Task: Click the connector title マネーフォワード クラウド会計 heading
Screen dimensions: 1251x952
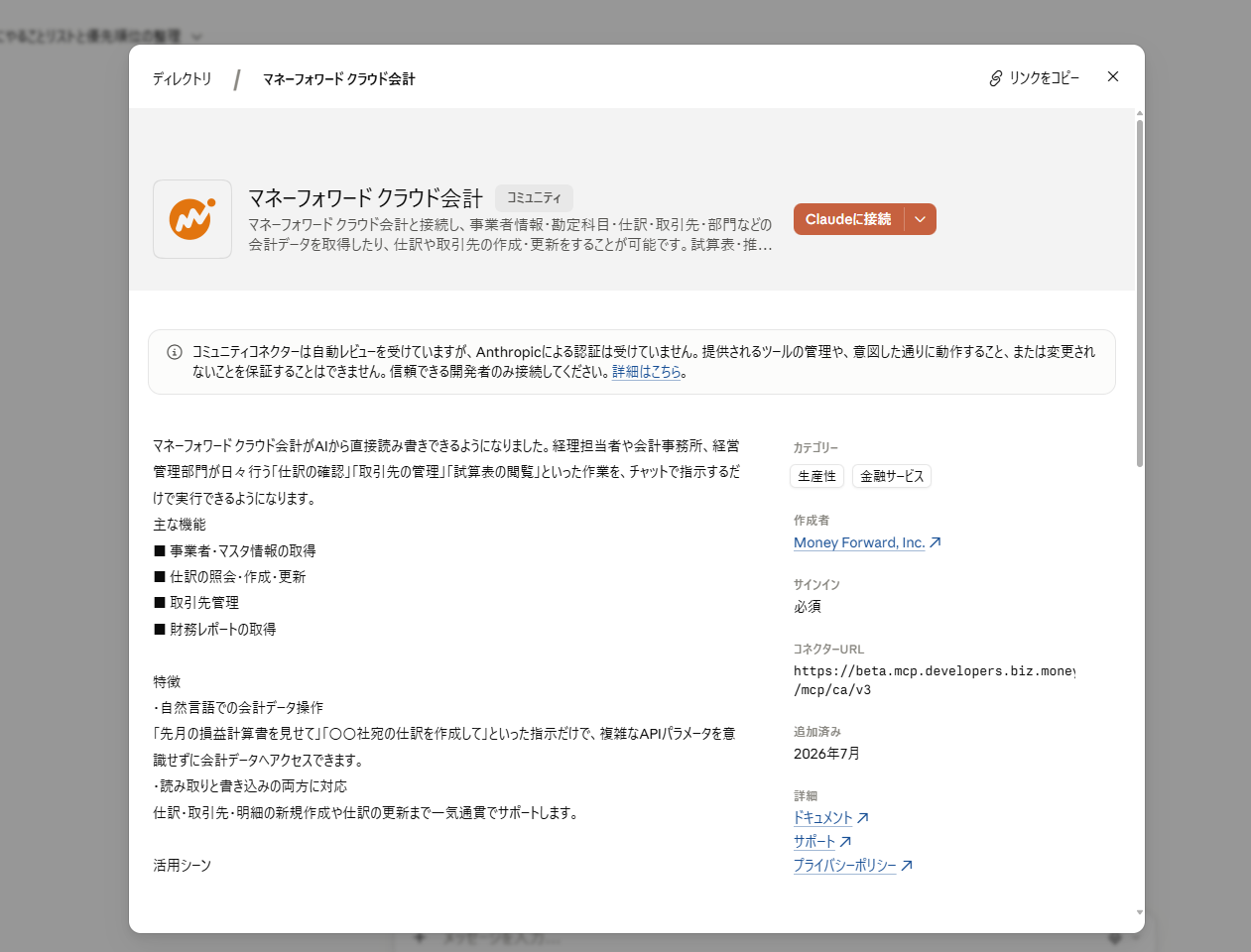Action: click(x=365, y=198)
